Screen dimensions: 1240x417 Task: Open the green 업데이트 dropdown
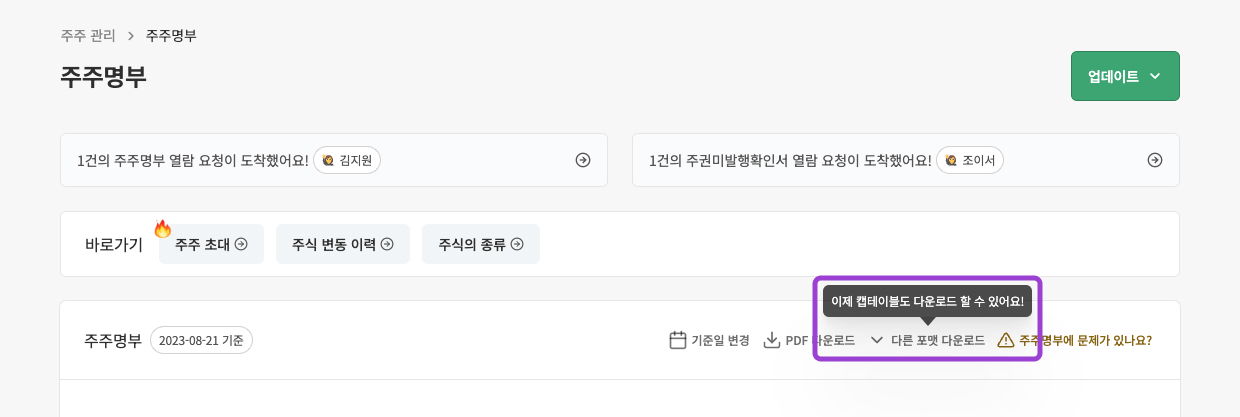1125,76
